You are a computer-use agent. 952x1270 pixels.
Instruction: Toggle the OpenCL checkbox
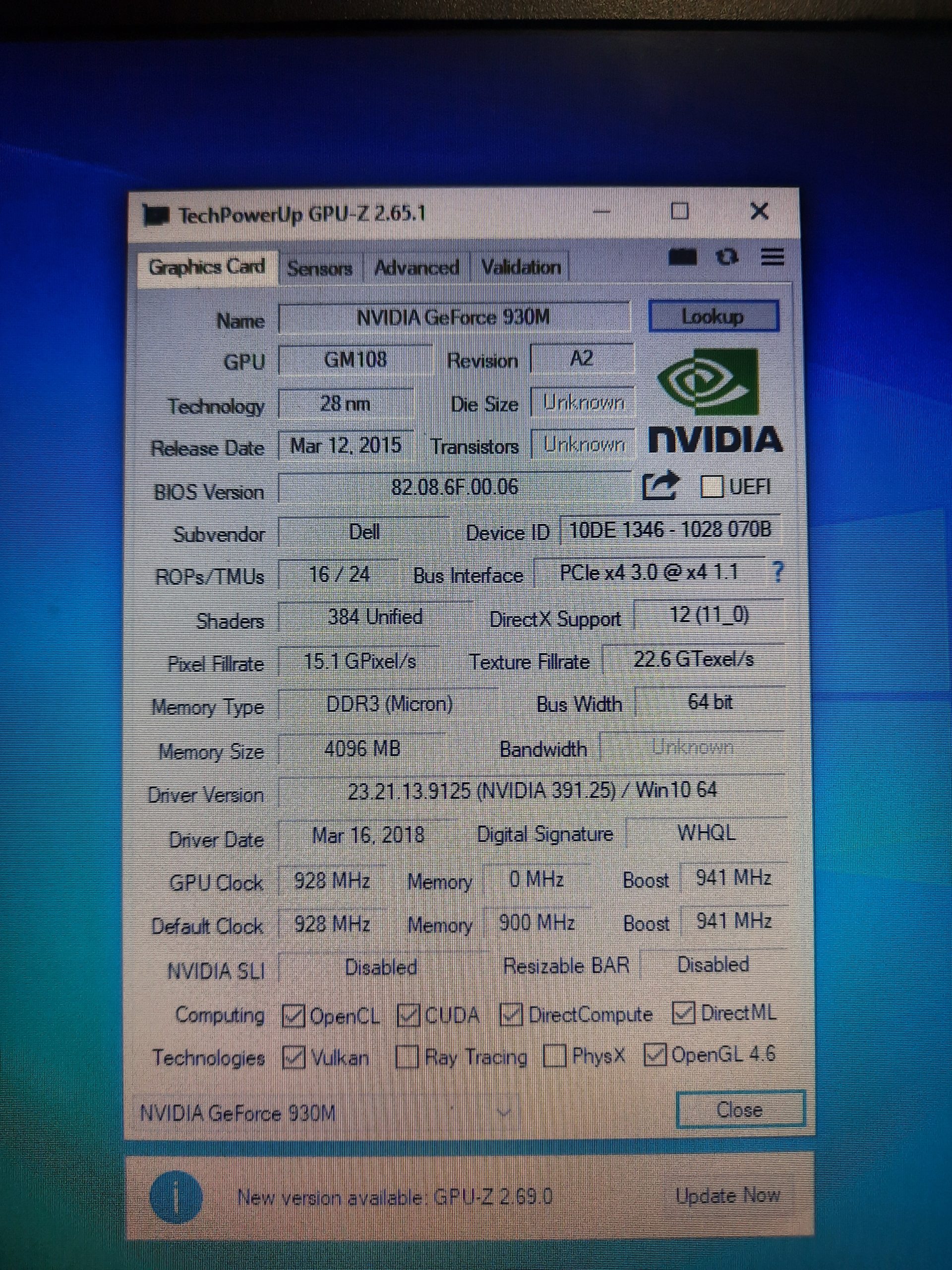pyautogui.click(x=293, y=1016)
